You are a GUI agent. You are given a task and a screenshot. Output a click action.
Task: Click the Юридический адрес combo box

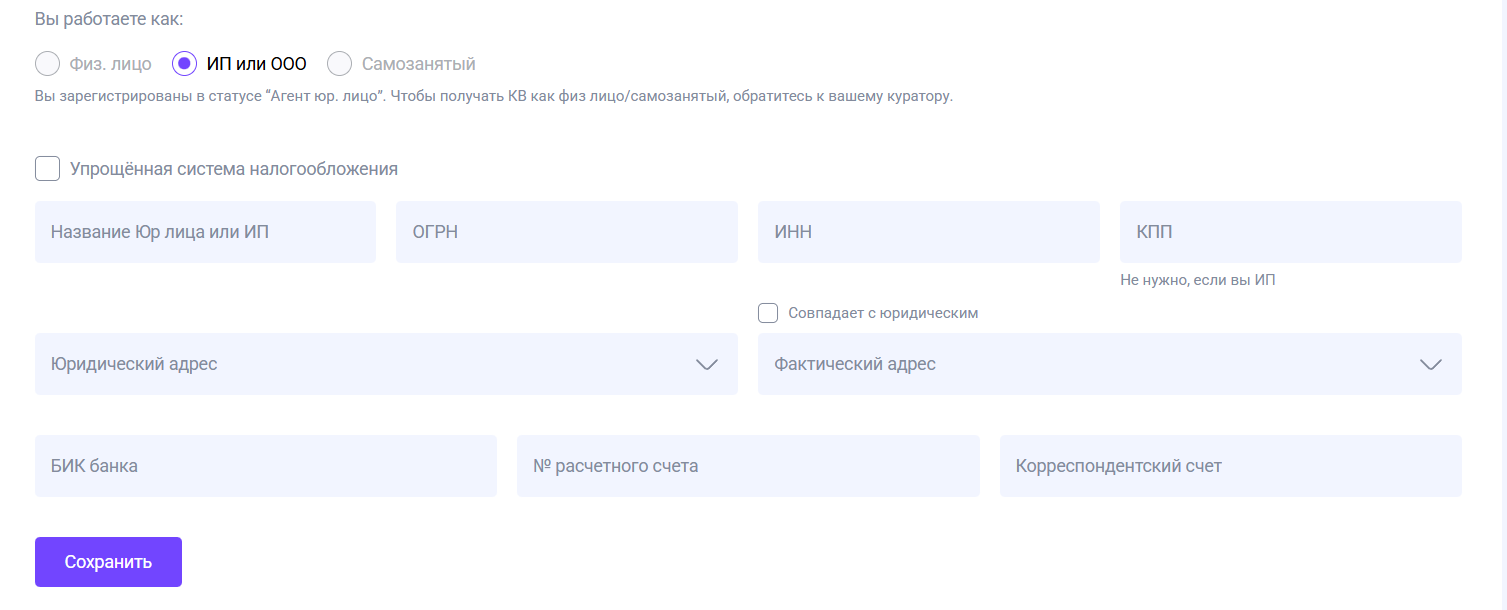tap(360, 364)
